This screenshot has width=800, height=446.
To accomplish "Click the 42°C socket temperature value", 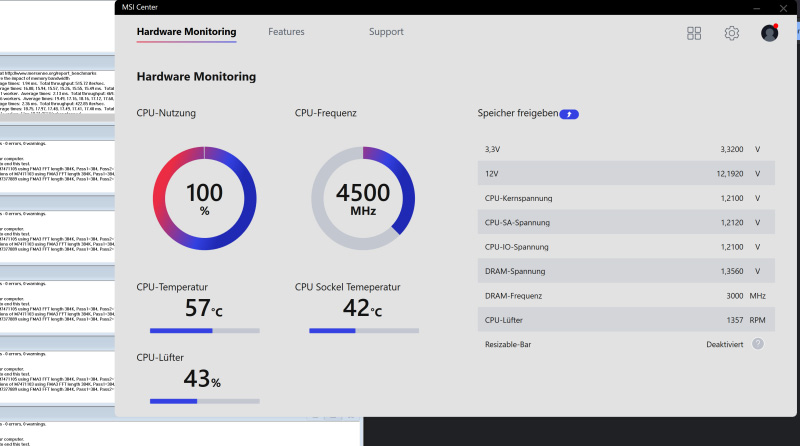I will point(362,308).
